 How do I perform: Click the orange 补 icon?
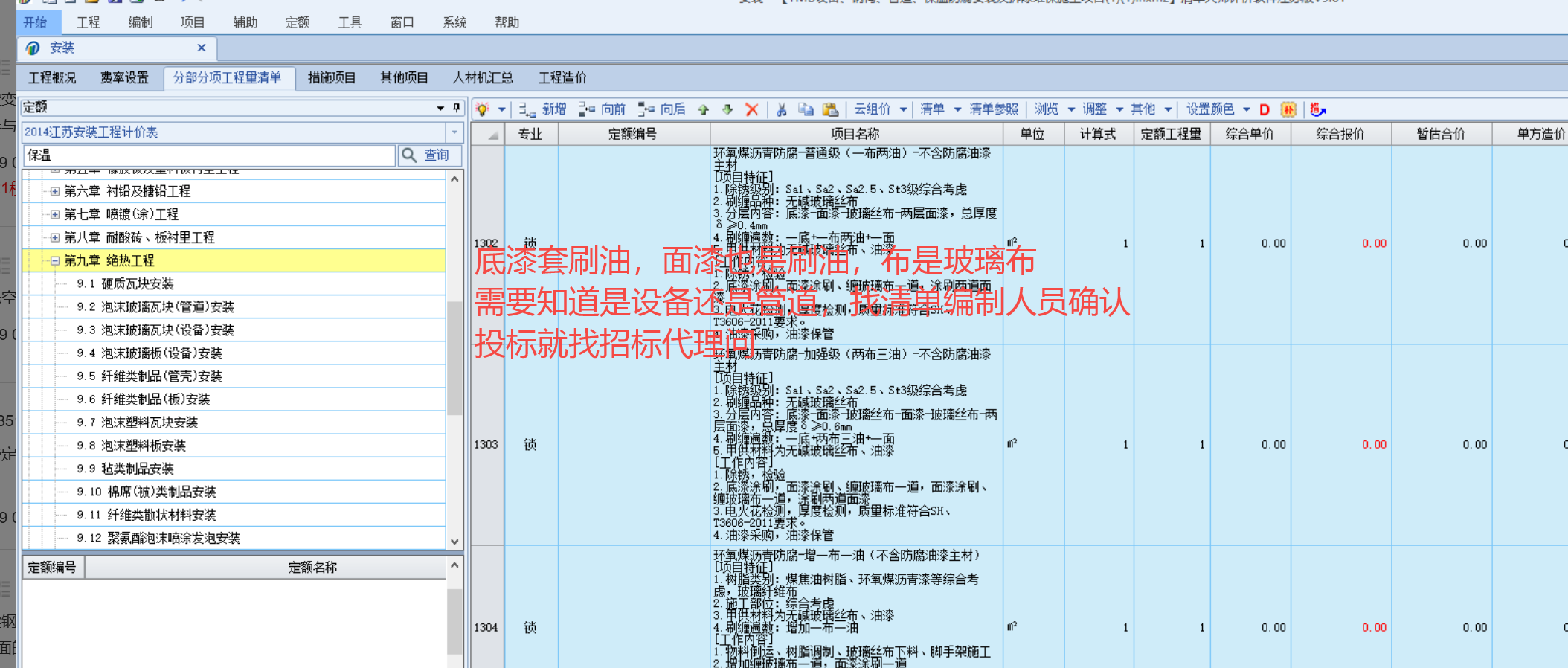tap(1288, 109)
